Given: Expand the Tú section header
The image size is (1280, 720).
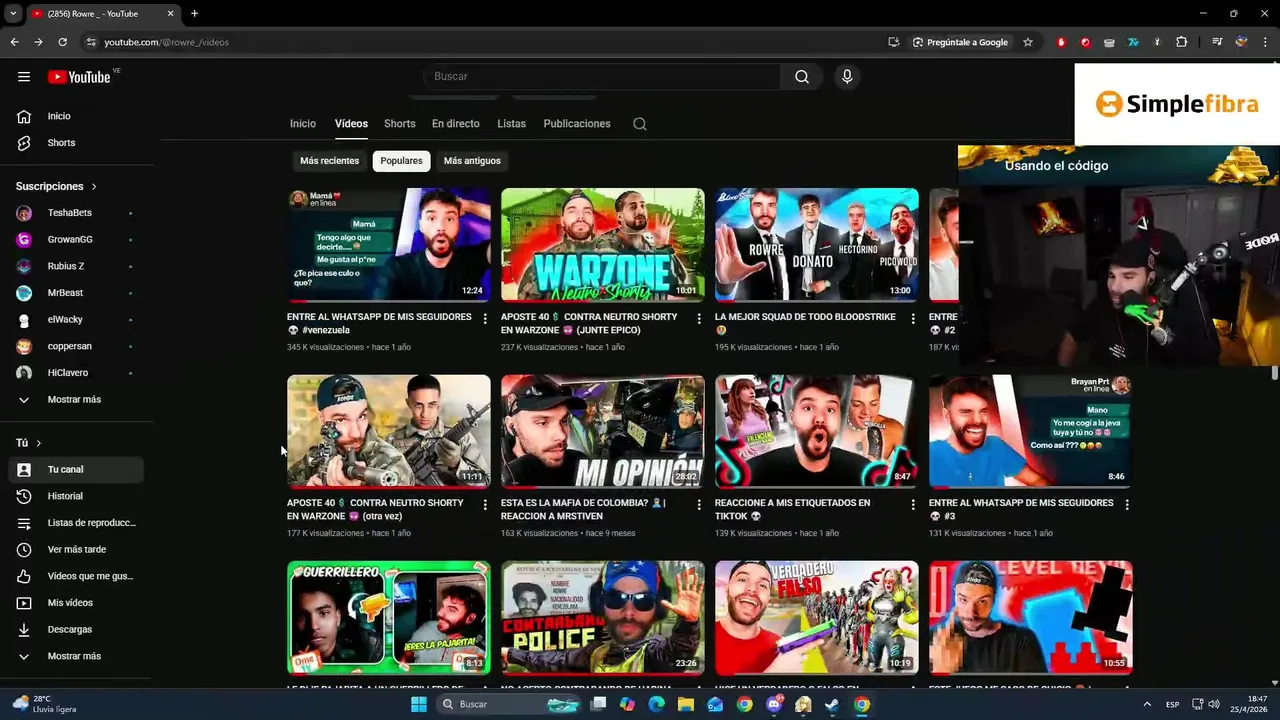Looking at the screenshot, I should pyautogui.click(x=29, y=443).
